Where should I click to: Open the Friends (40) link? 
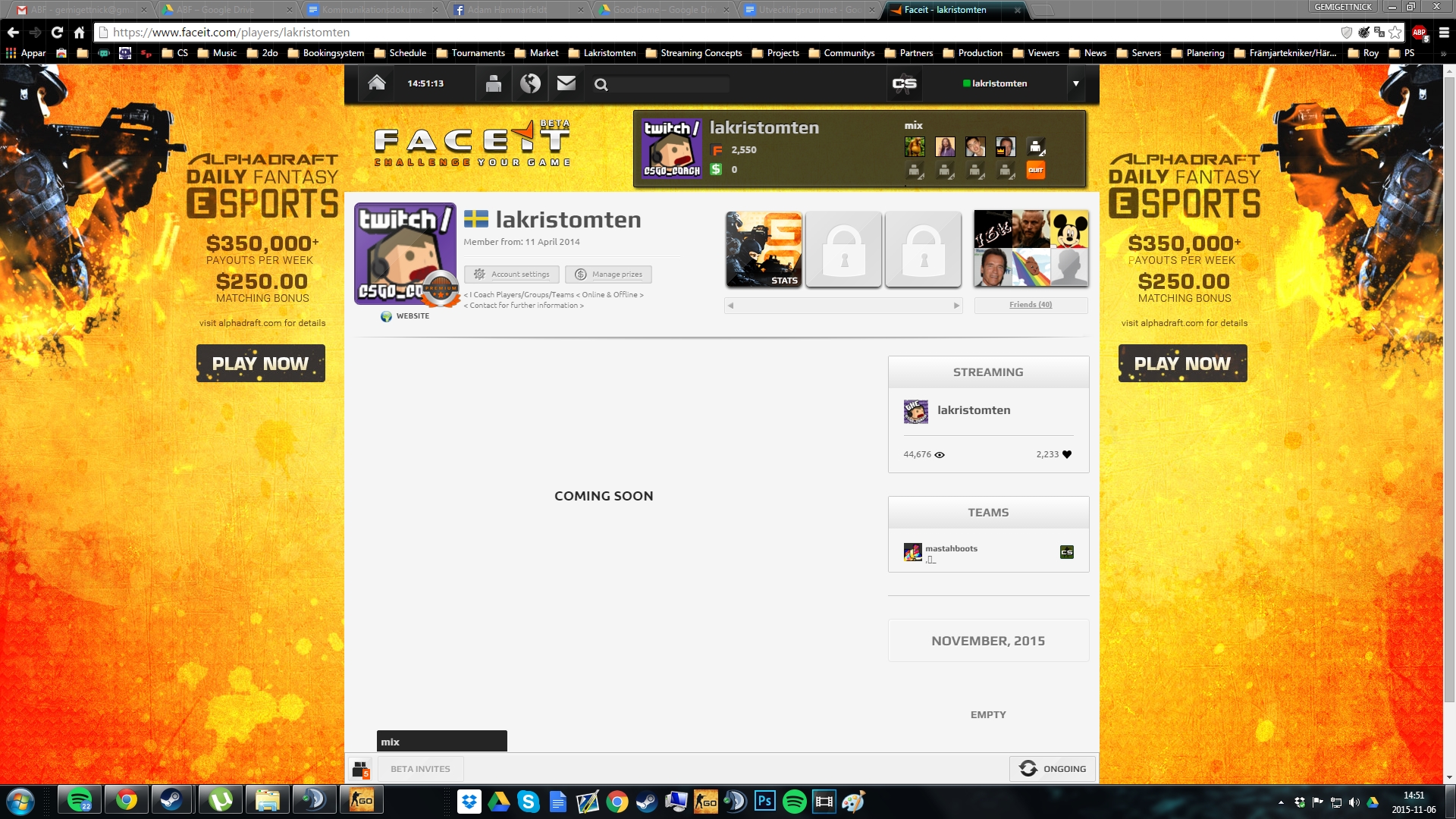pos(1030,305)
